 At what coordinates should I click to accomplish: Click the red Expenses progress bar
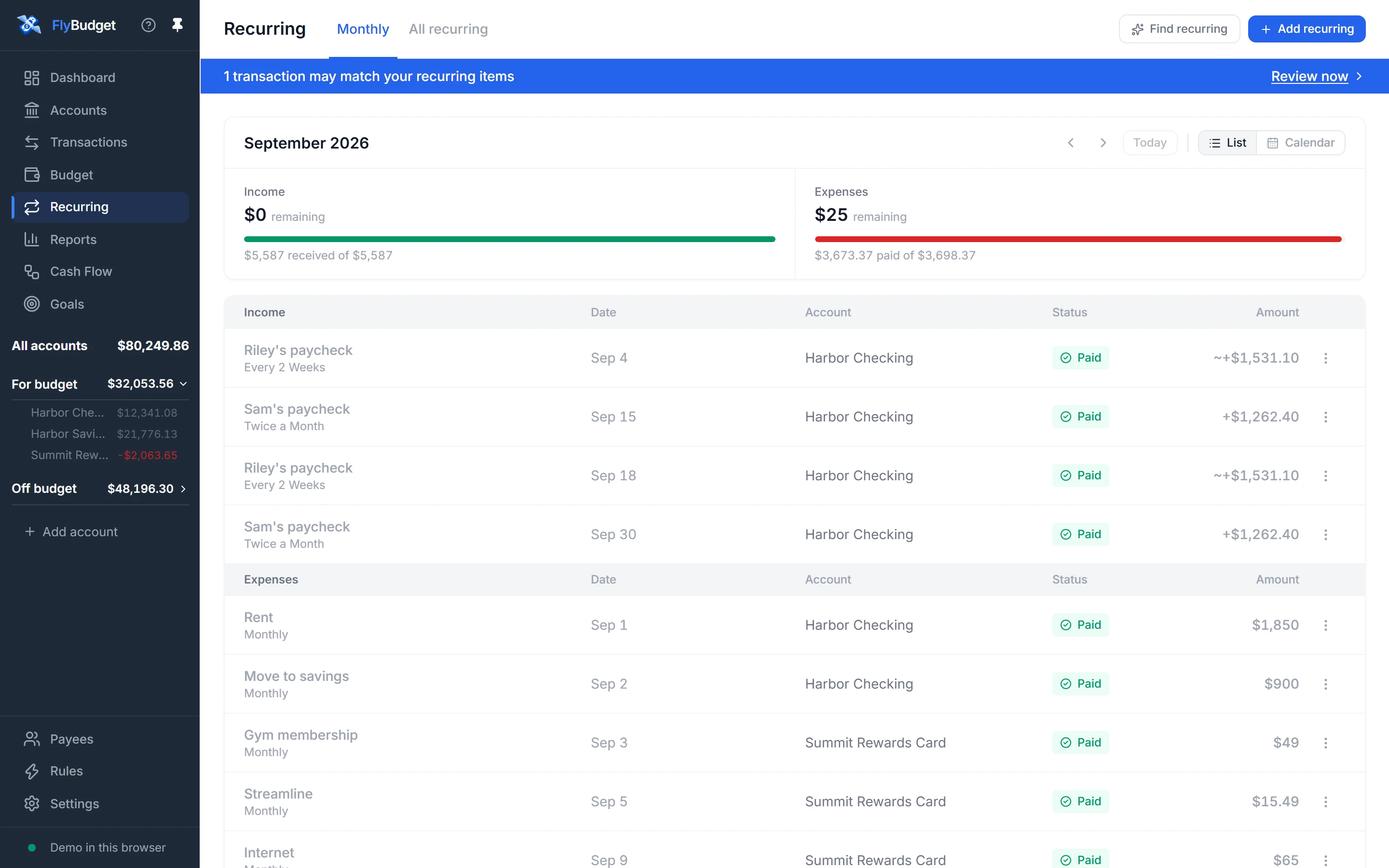(1078, 239)
